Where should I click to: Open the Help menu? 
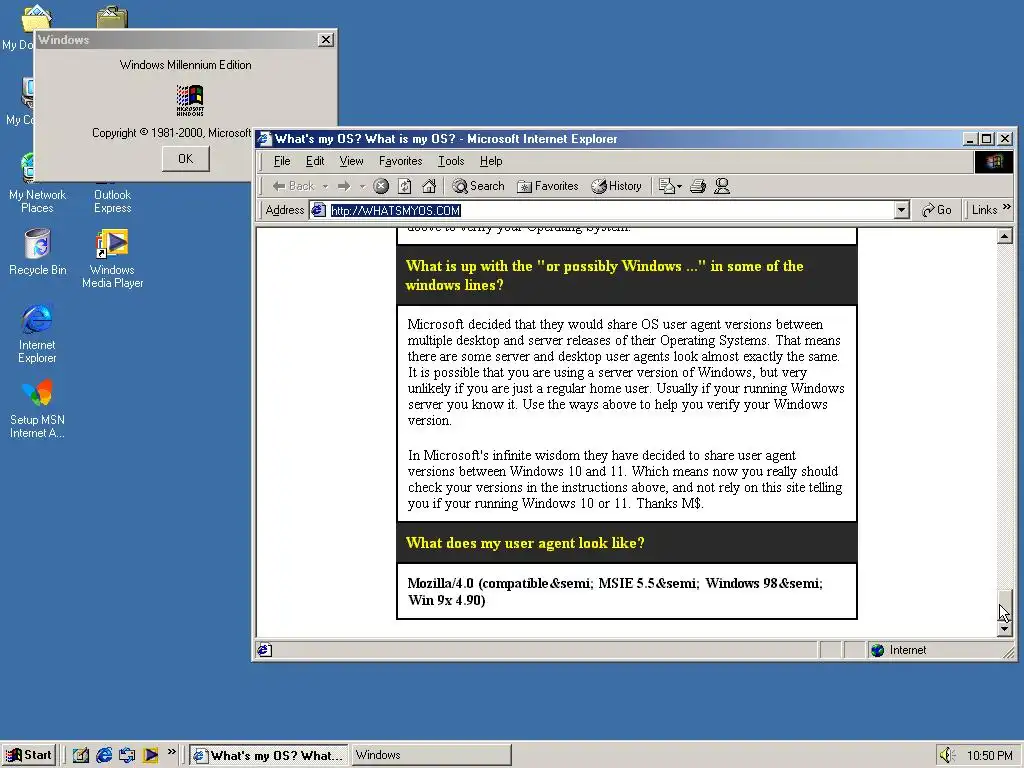[x=491, y=161]
